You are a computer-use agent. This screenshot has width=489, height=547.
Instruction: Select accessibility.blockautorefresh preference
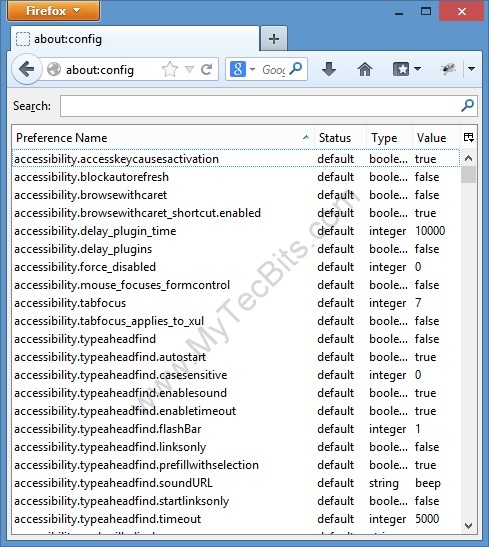point(236,177)
